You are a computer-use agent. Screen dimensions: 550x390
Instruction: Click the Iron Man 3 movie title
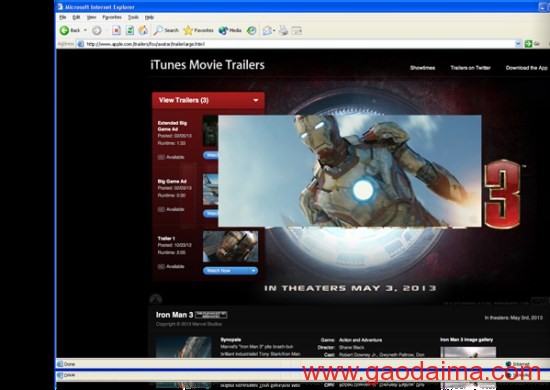tap(174, 315)
